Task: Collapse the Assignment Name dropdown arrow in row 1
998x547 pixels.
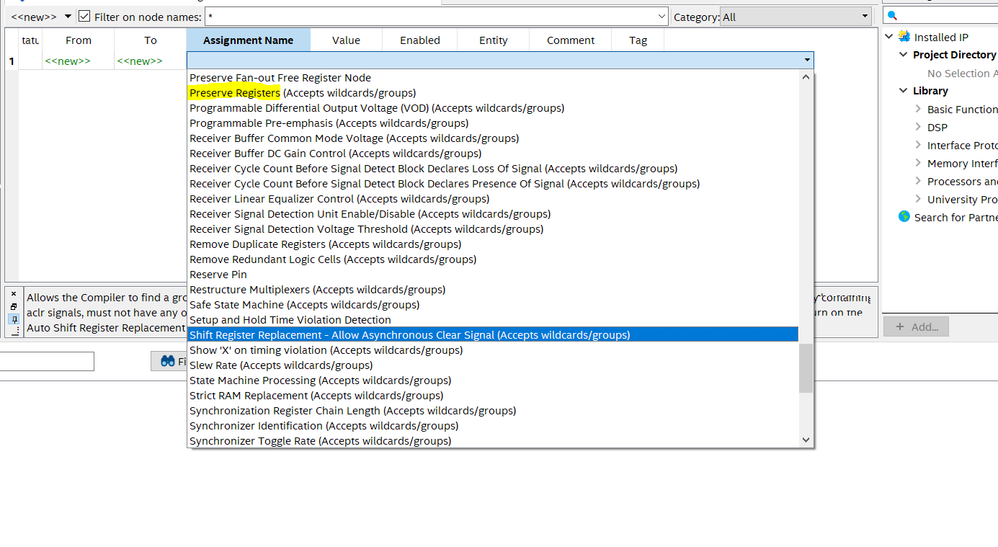Action: [807, 60]
